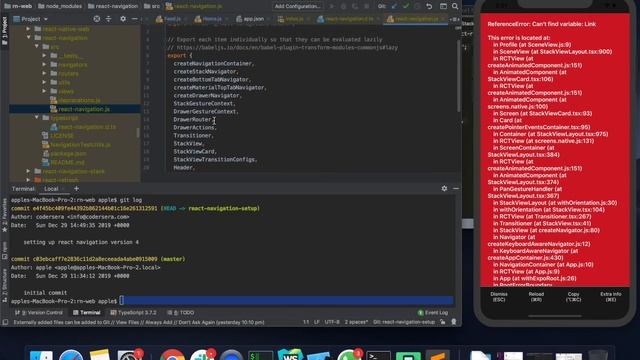Screen dimensions: 640x360
Task: Click the Git update project arrow icon
Action: coord(394,6)
